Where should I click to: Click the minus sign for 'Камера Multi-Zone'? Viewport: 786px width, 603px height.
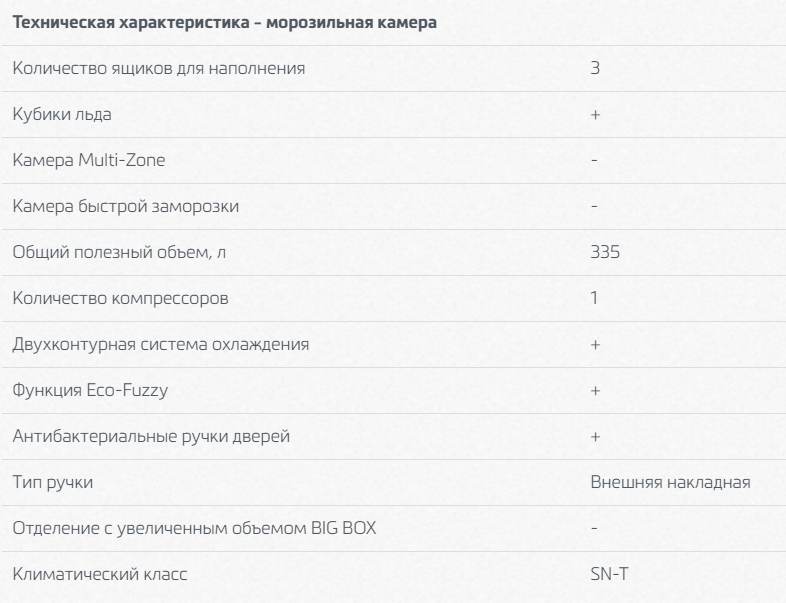pyautogui.click(x=594, y=160)
